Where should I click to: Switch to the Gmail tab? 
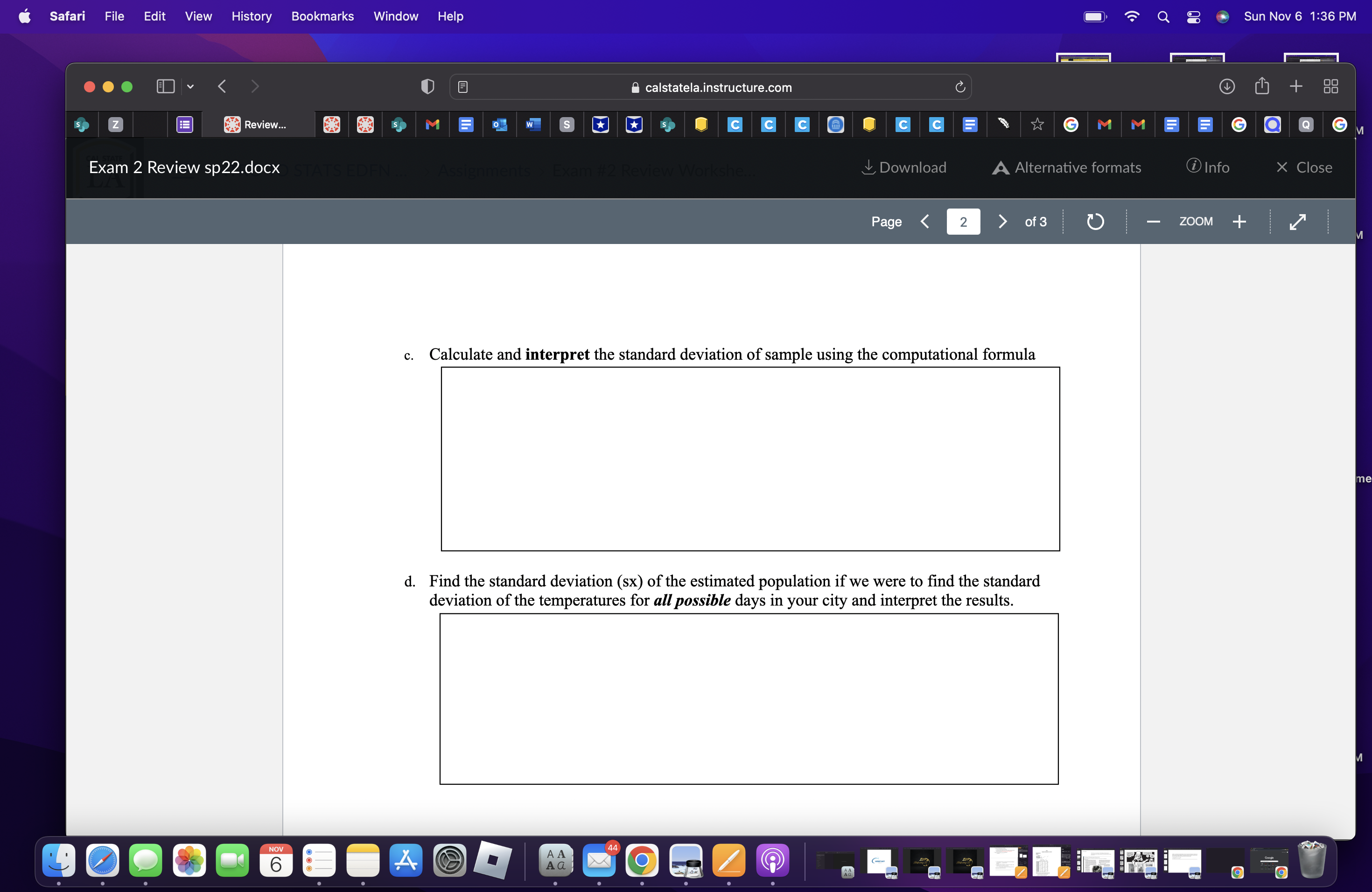pos(432,125)
